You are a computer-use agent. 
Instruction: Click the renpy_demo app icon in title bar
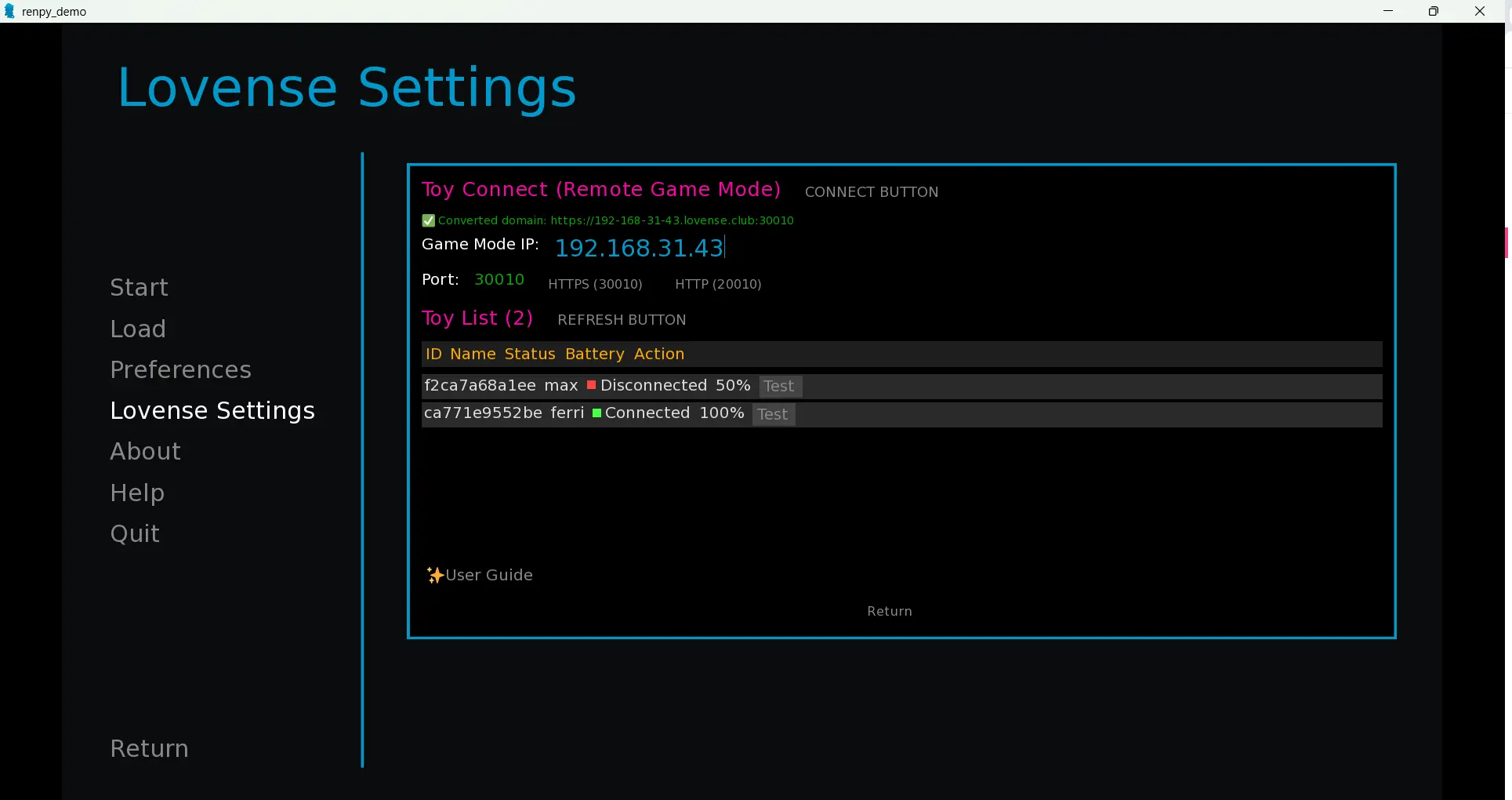pos(9,11)
